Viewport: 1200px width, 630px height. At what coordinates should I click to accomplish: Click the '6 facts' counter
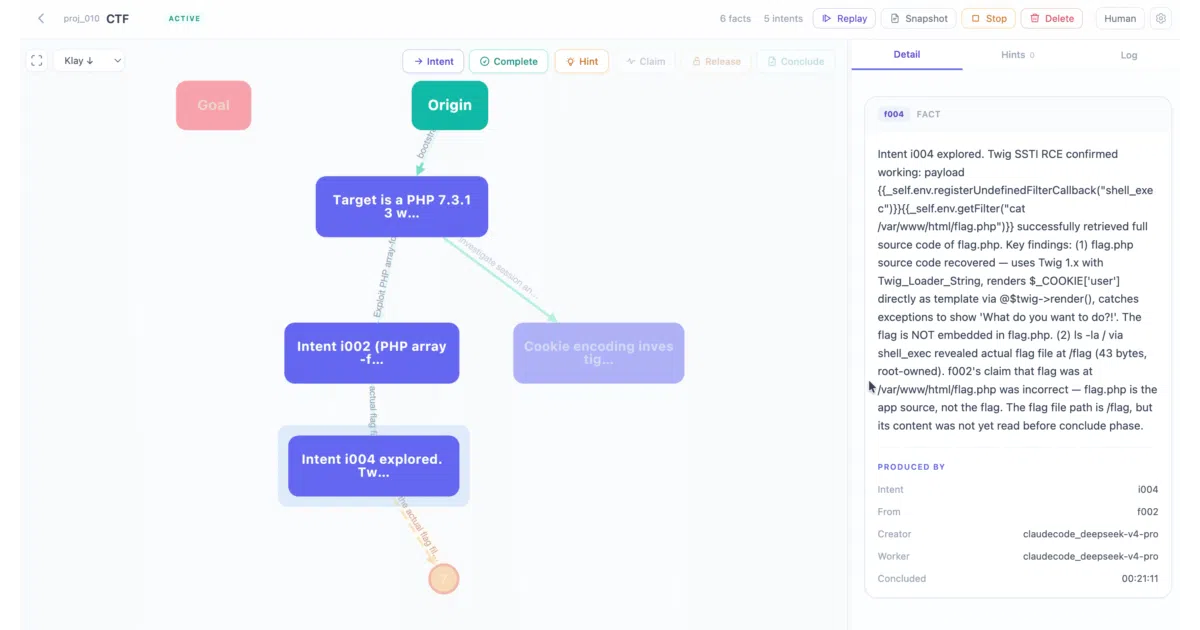[735, 19]
